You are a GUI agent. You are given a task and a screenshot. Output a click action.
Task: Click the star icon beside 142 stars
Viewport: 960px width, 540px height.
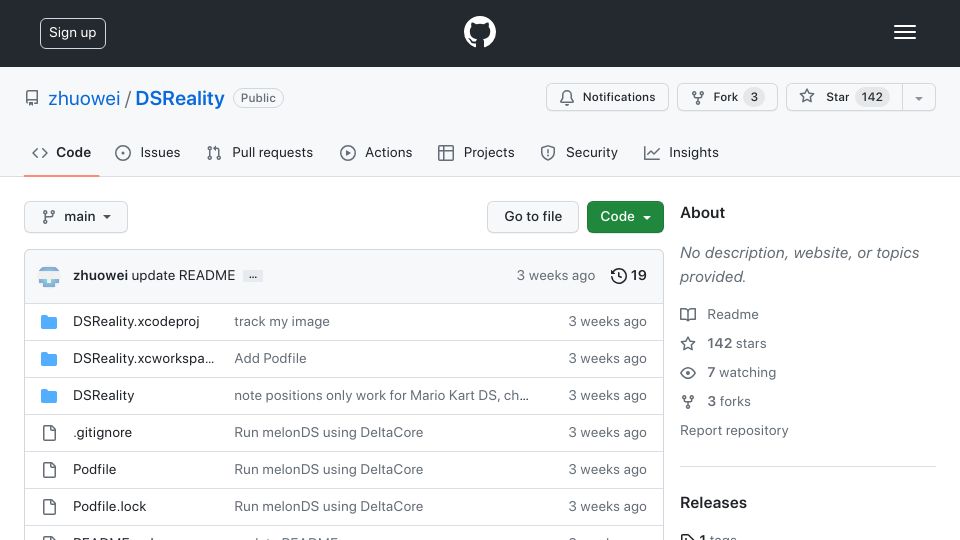tap(688, 343)
